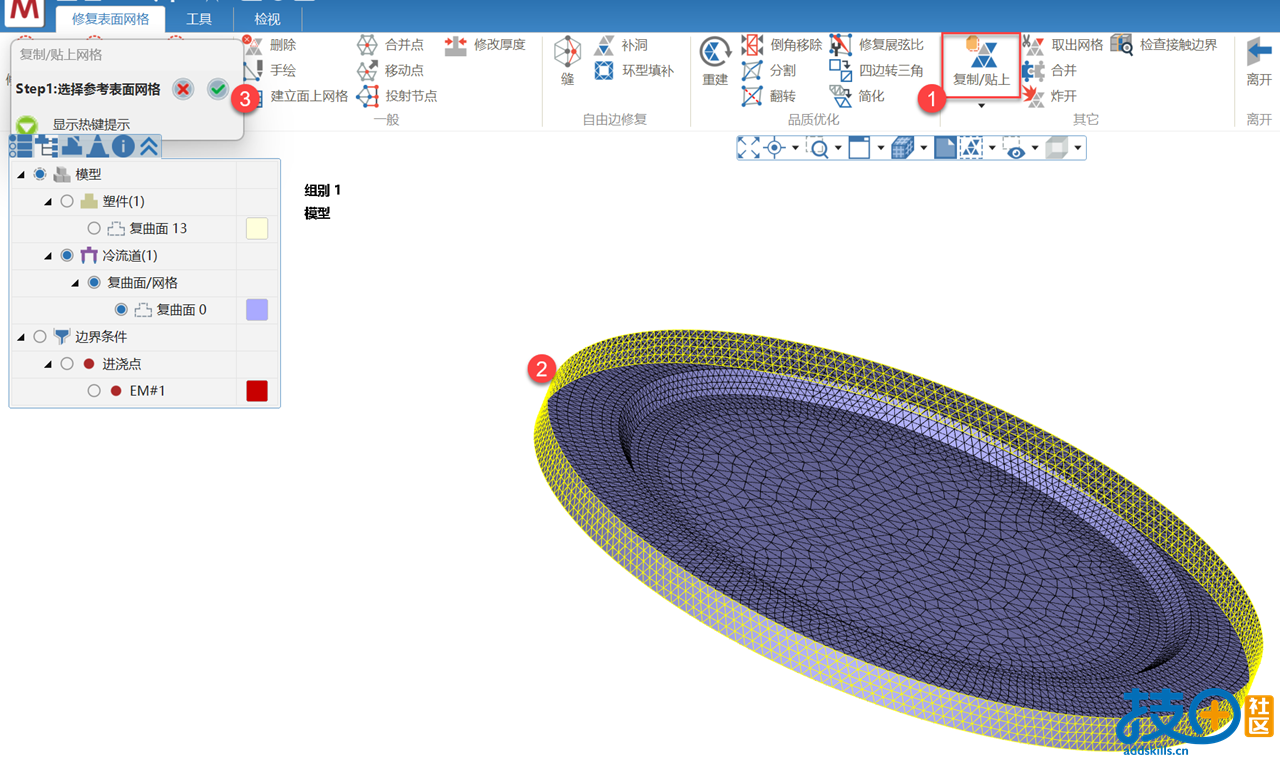Screen dimensions: 1280x762
Task: Collapse the 塑件(1) tree node
Action: (48, 202)
